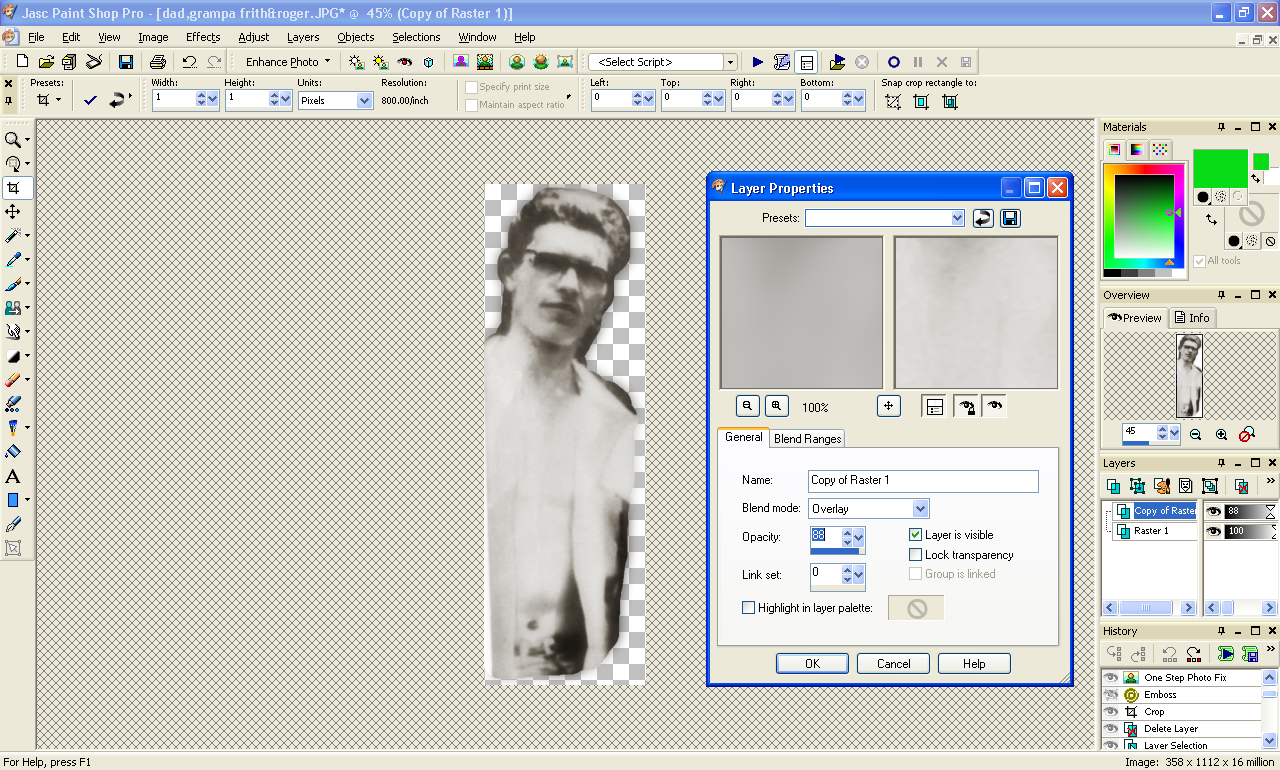This screenshot has height=770, width=1280.
Task: Select the Text tool (letter A)
Action: [13, 476]
